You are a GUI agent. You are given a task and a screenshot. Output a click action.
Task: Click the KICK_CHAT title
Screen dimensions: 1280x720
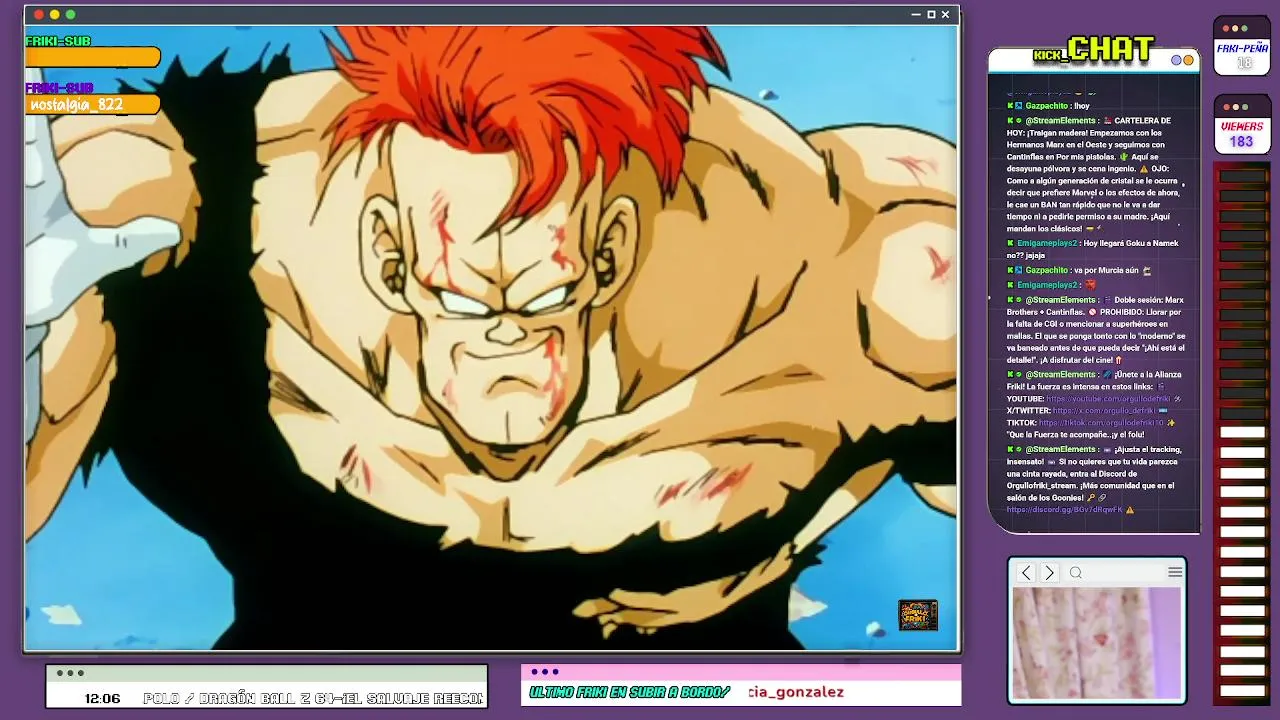1094,49
